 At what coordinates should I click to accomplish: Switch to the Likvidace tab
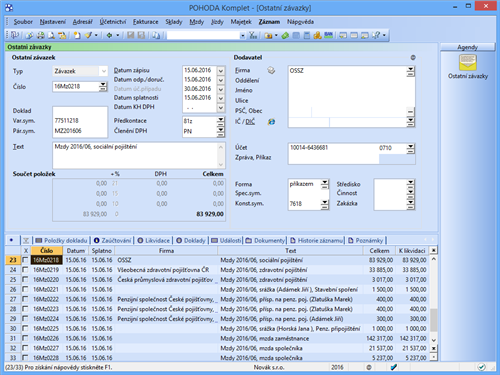coord(154,240)
